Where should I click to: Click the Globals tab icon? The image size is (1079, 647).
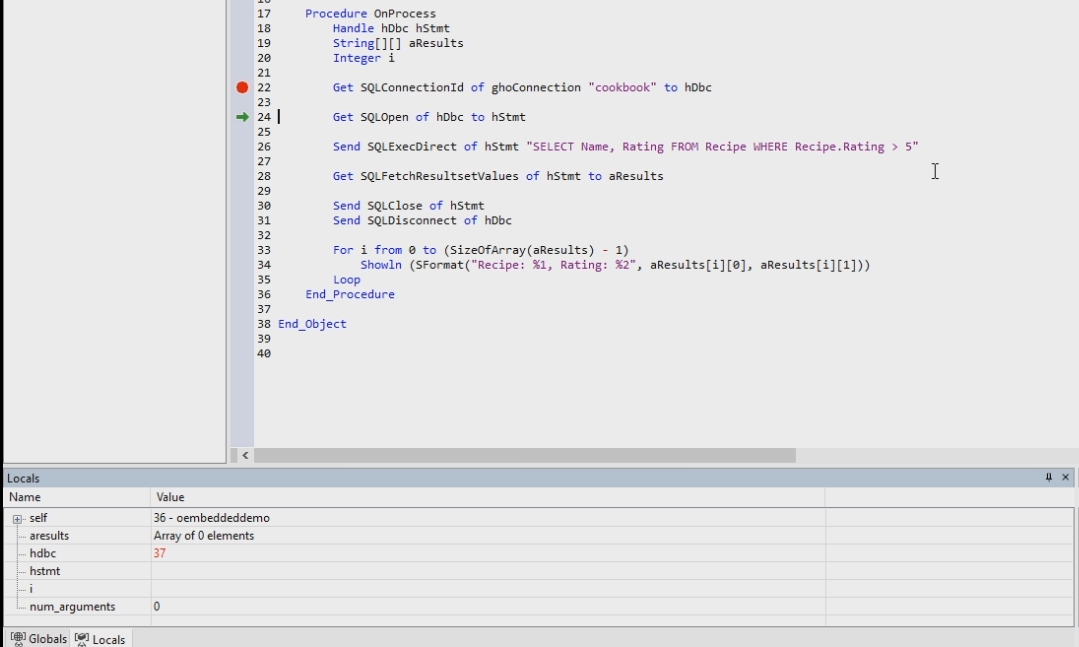(18, 639)
